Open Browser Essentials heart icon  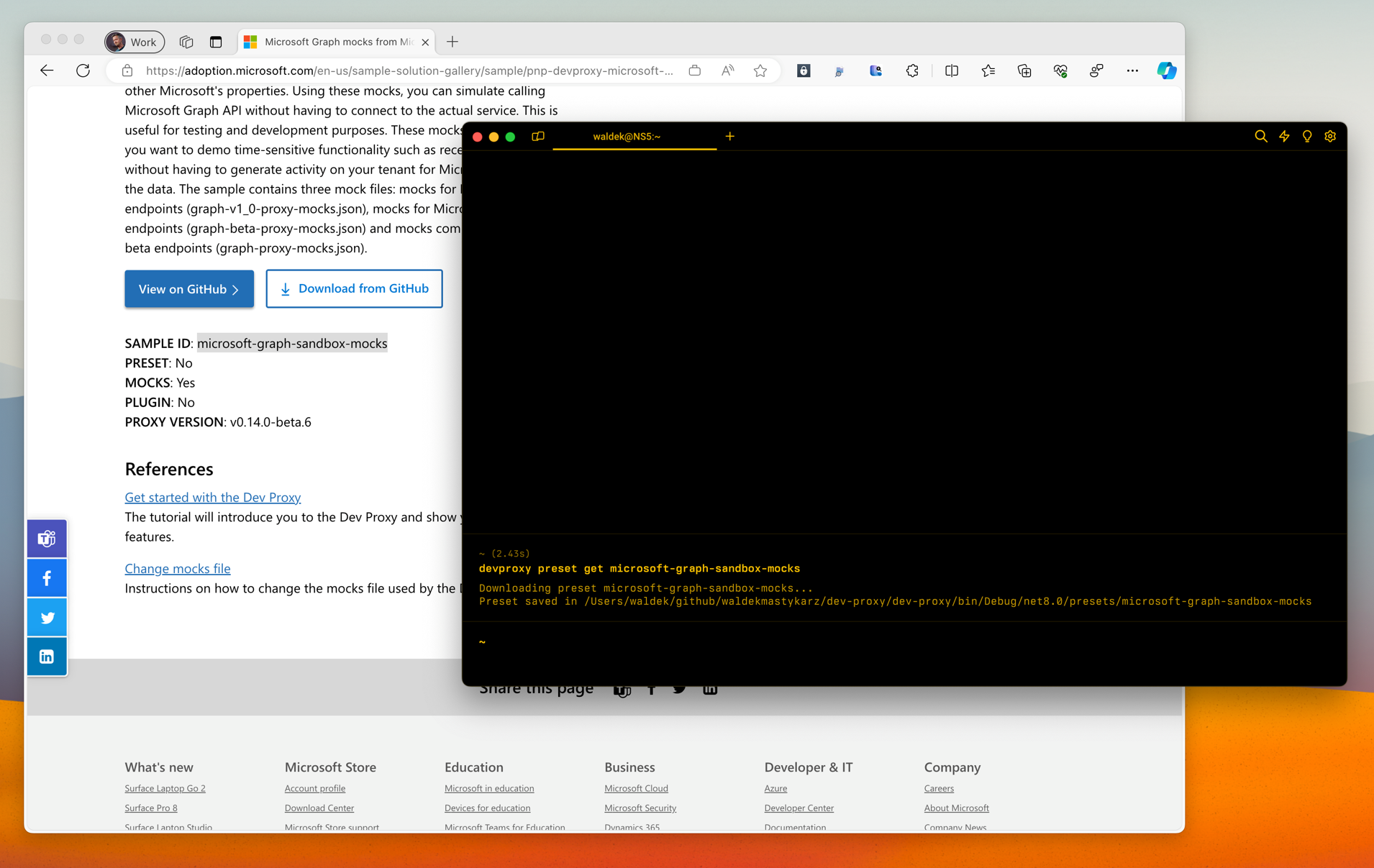[1060, 70]
